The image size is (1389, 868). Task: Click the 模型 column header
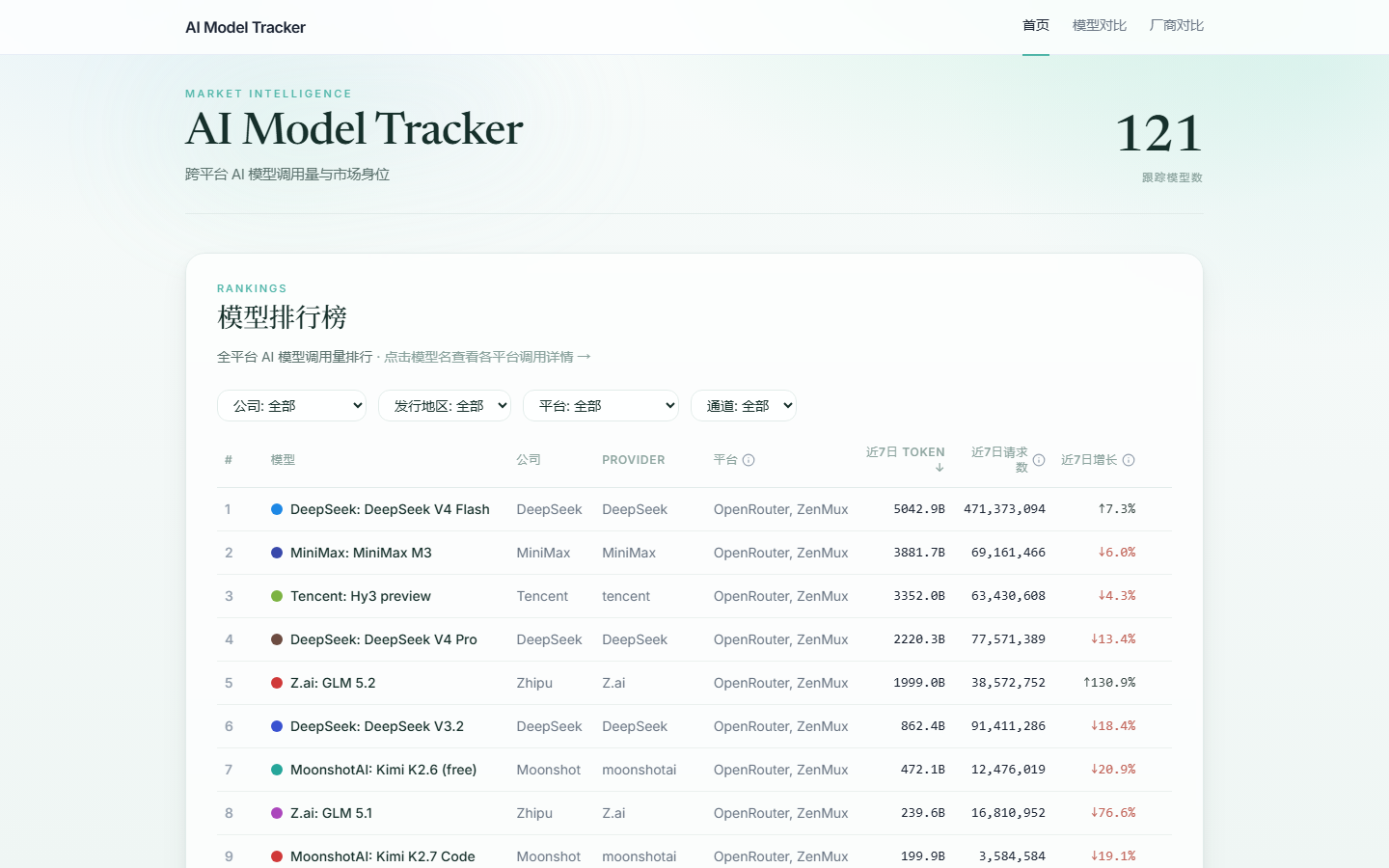pos(283,460)
